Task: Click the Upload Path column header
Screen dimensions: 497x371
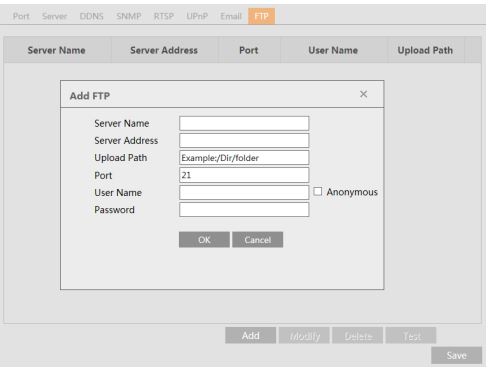Action: click(x=425, y=50)
